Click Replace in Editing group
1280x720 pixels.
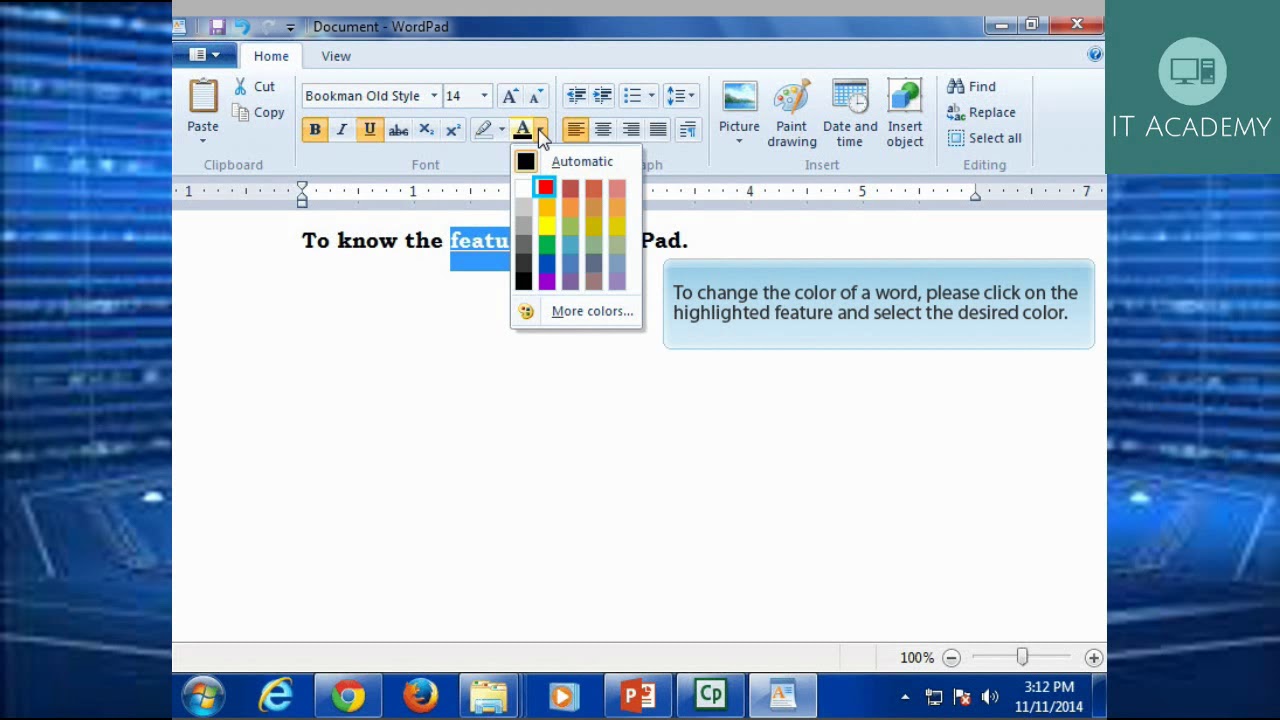pyautogui.click(x=981, y=113)
